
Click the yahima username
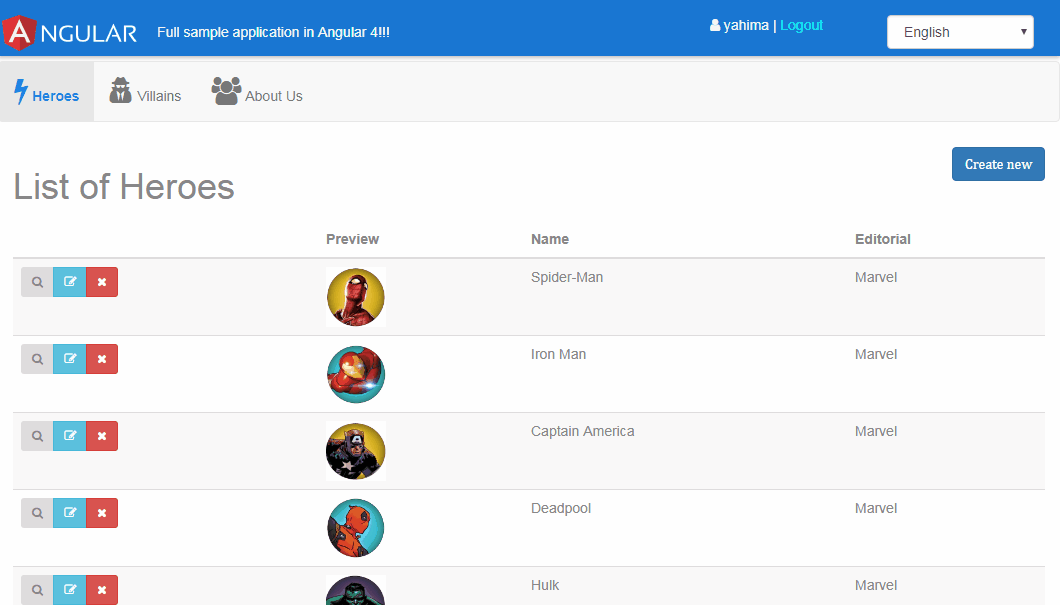coord(746,26)
